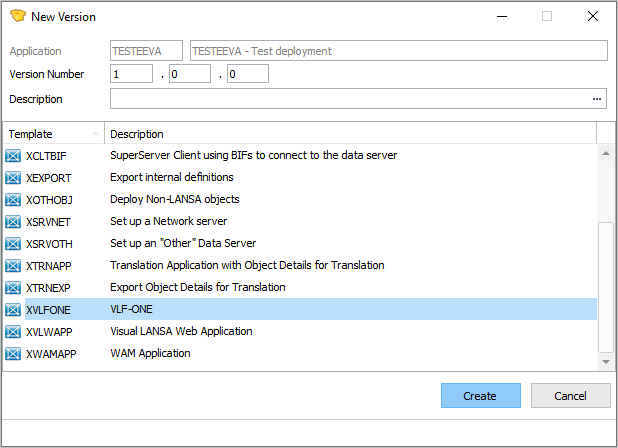Select the XSRVOTH template icon
This screenshot has height=448, width=618.
tap(13, 244)
